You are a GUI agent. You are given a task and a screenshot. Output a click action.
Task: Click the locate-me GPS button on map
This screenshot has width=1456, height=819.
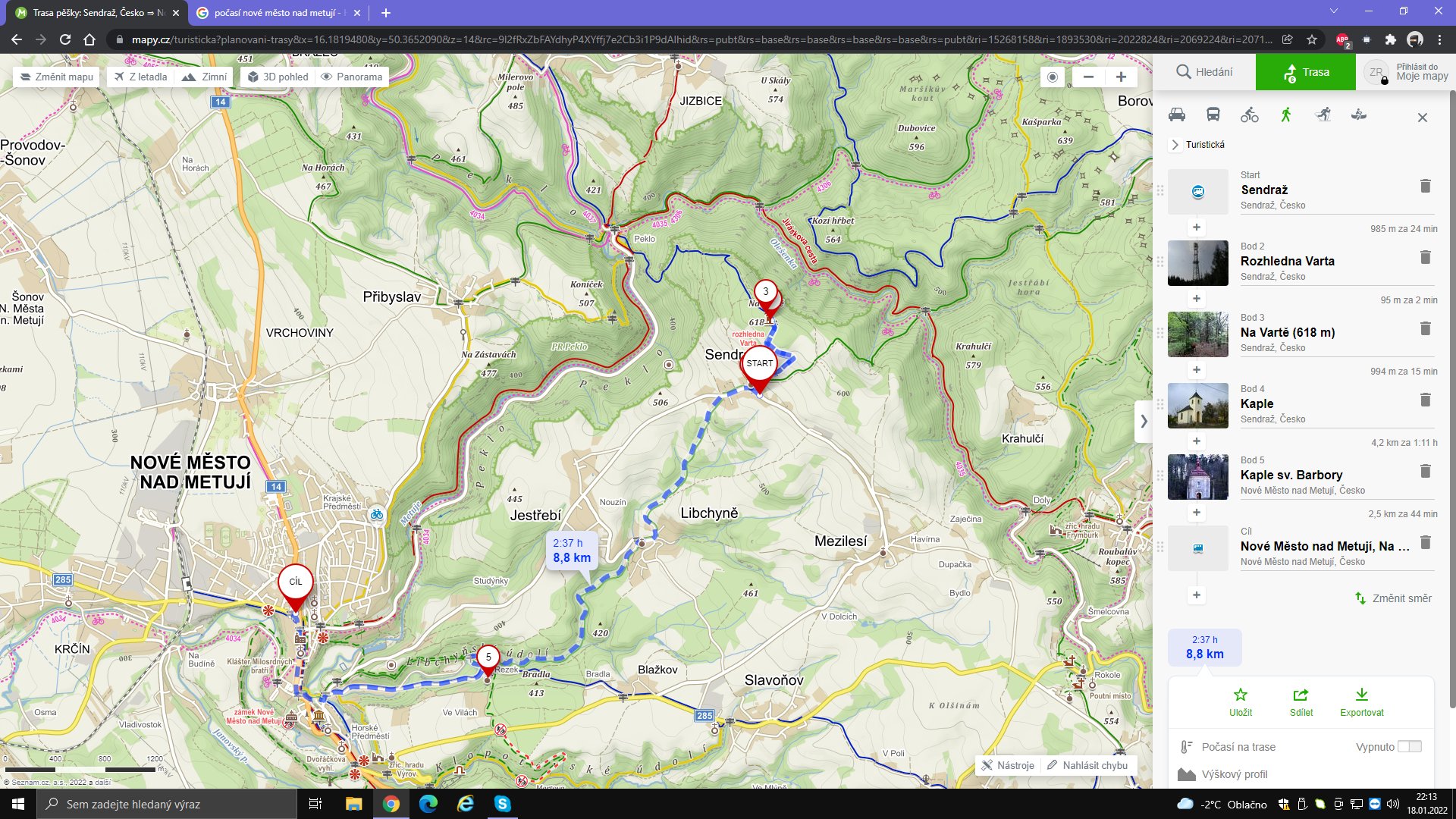click(x=1052, y=77)
